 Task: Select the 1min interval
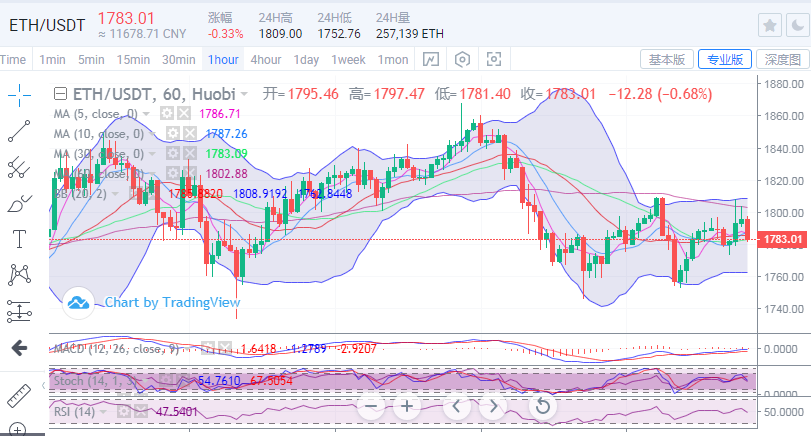52,59
